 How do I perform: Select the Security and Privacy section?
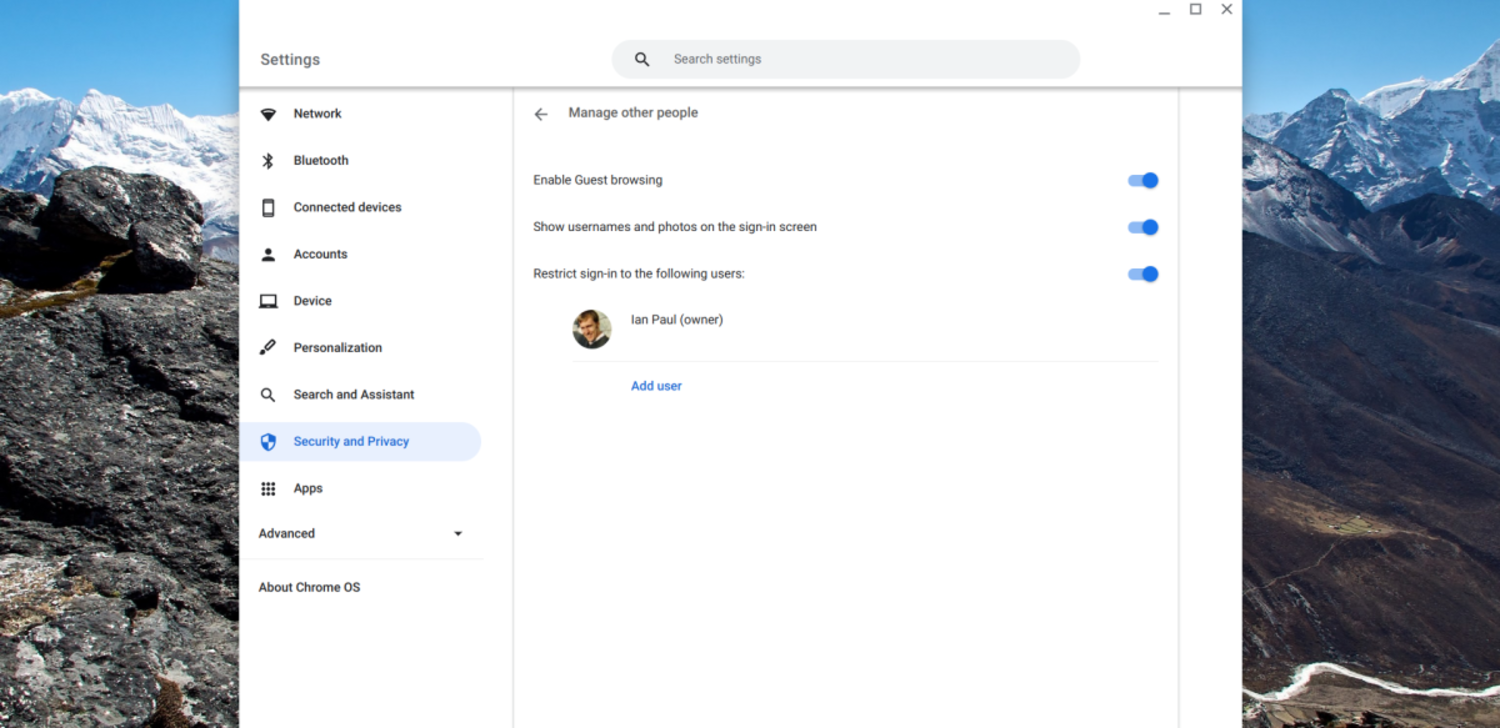[360, 442]
